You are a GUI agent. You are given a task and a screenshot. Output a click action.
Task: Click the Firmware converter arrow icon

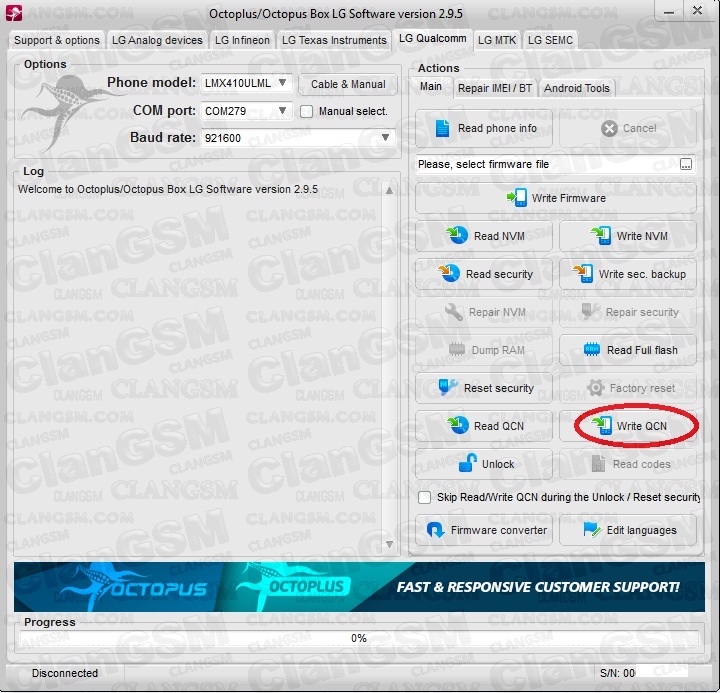435,530
